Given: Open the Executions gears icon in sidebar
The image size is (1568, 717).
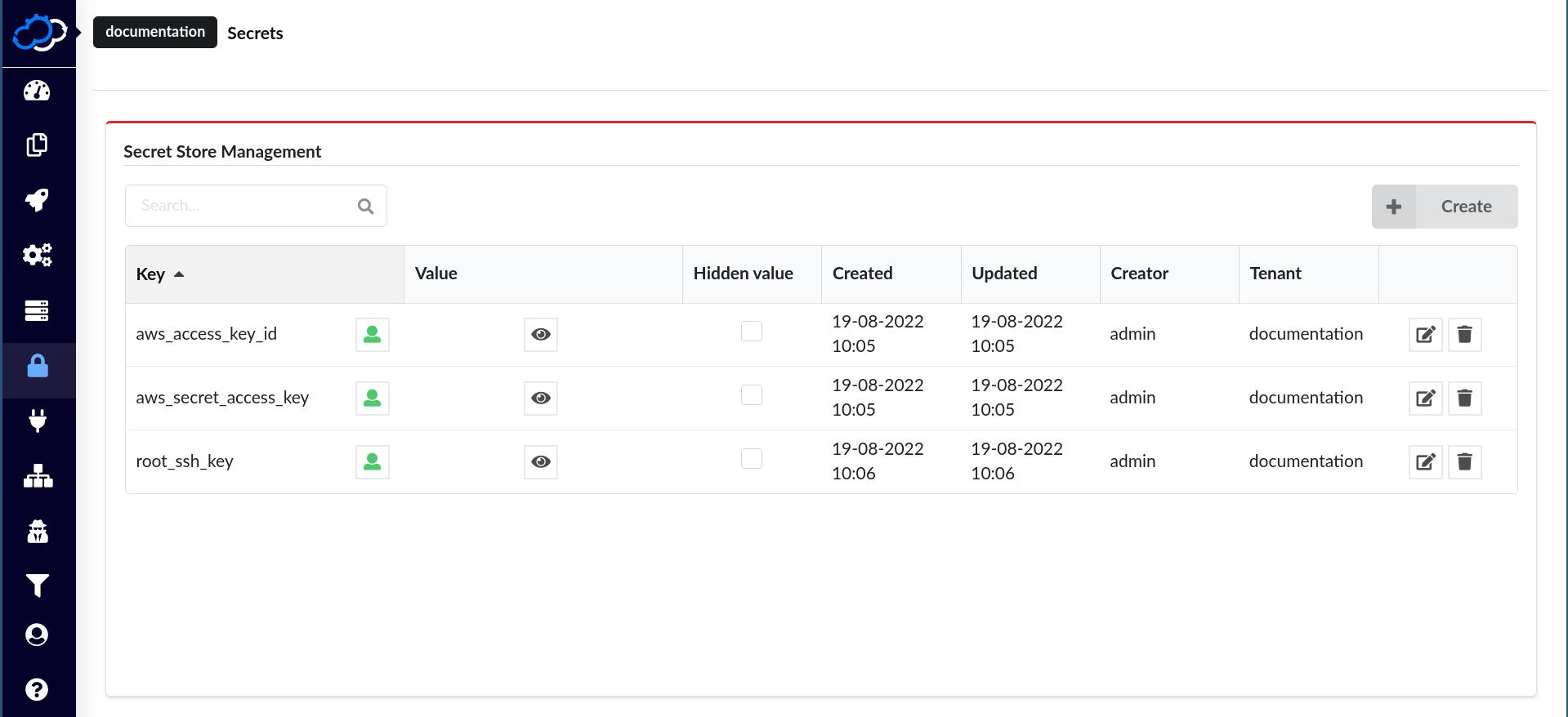Looking at the screenshot, I should [x=37, y=255].
